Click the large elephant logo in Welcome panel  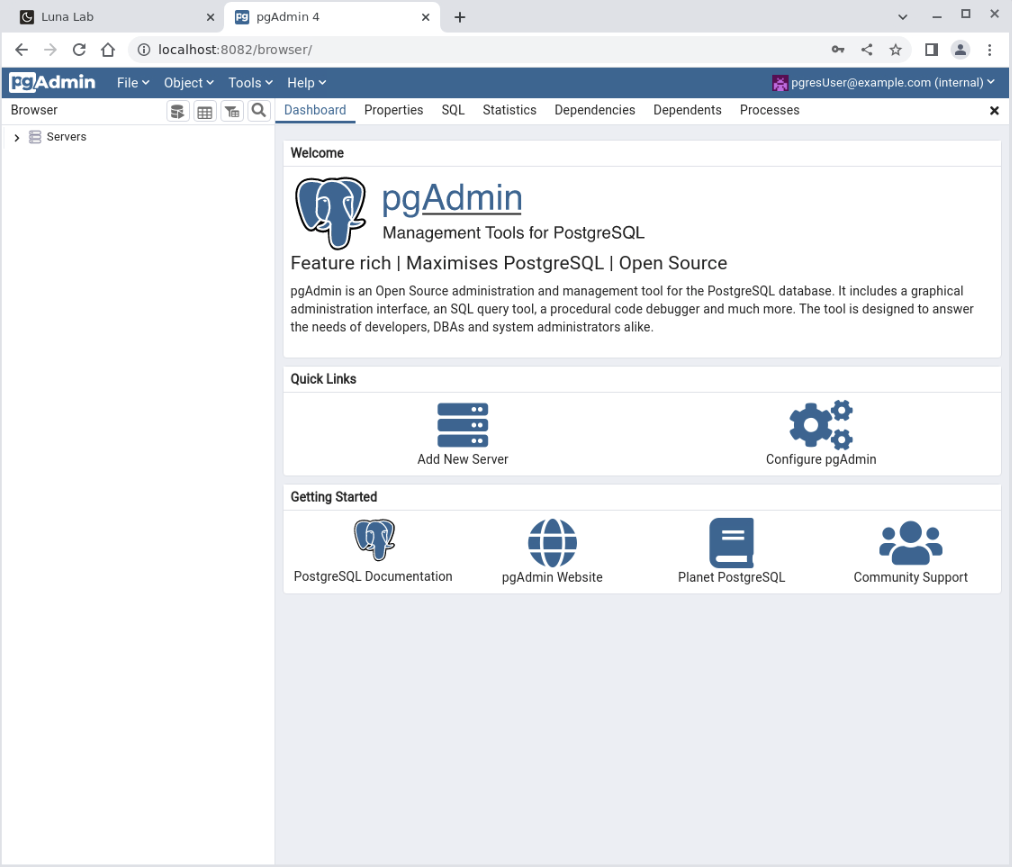330,213
